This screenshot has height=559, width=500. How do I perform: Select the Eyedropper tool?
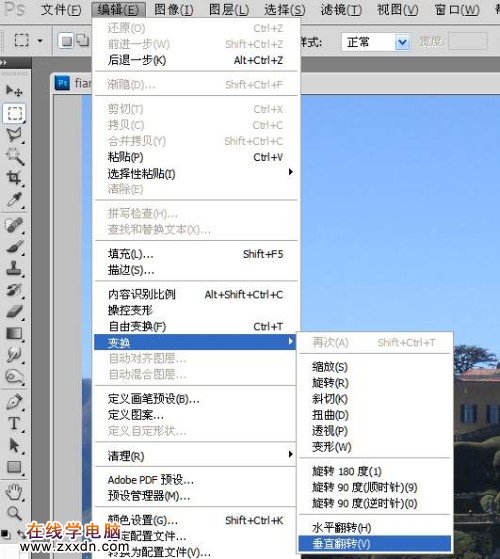[14, 200]
